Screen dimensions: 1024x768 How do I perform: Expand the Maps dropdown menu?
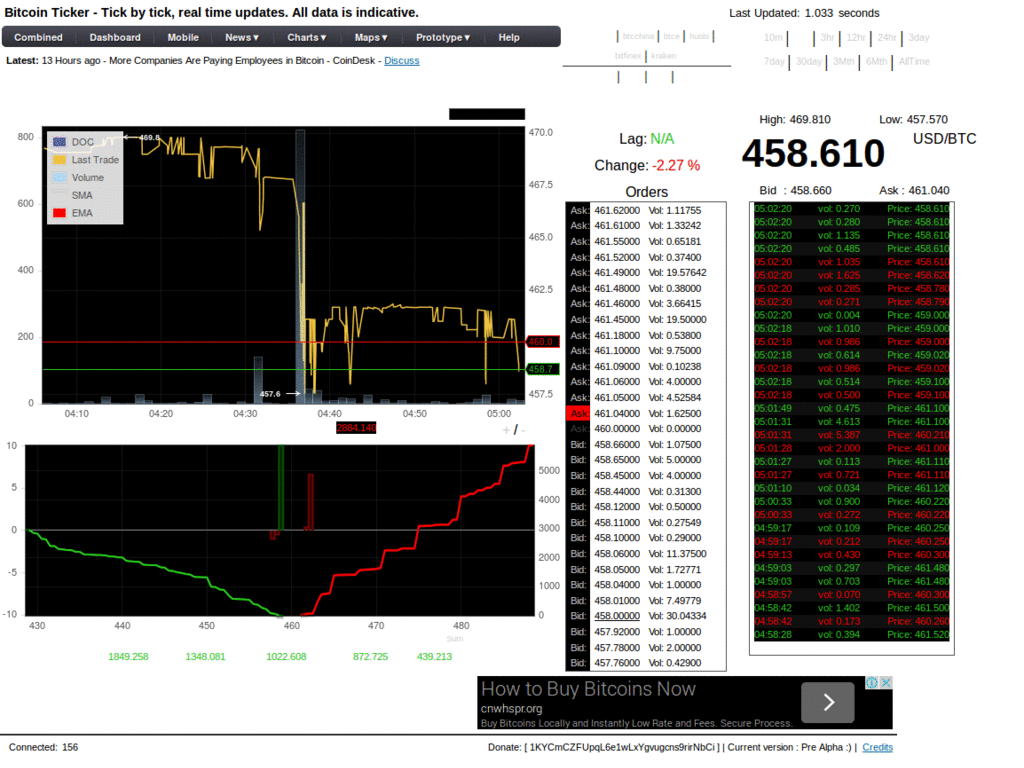coord(371,37)
